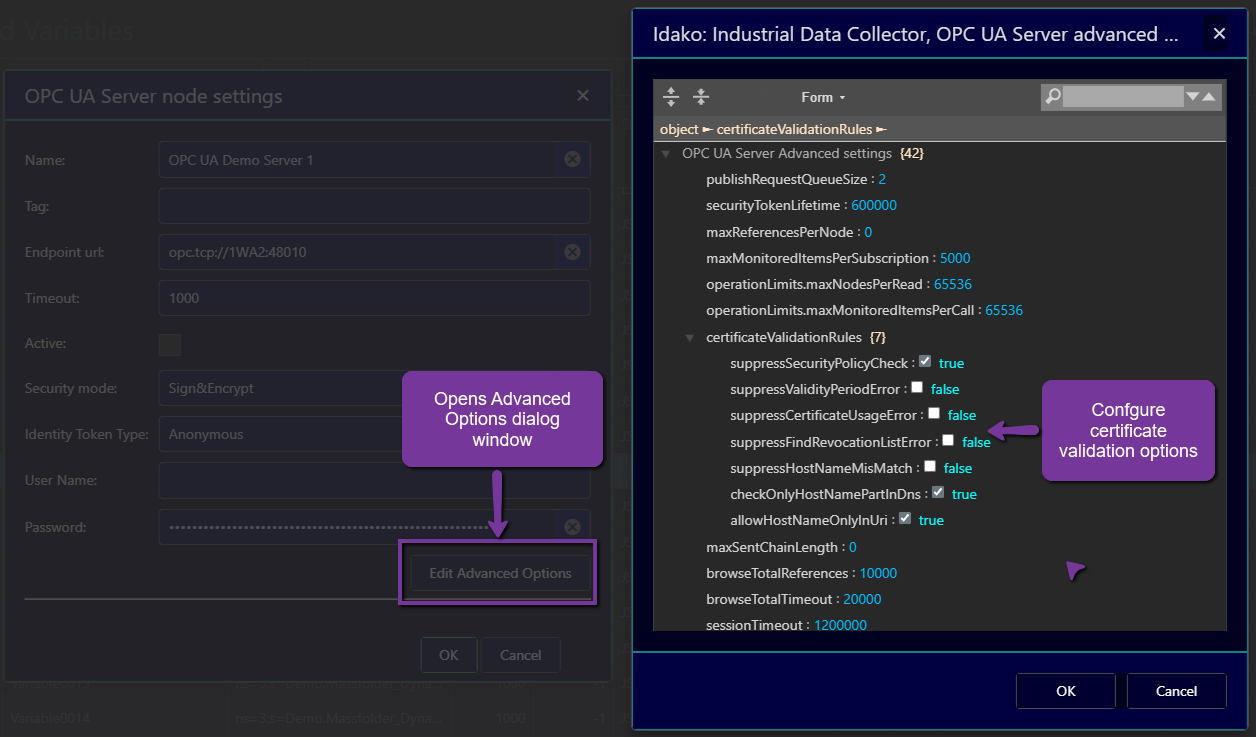Click the expand all fields icon

coord(671,97)
